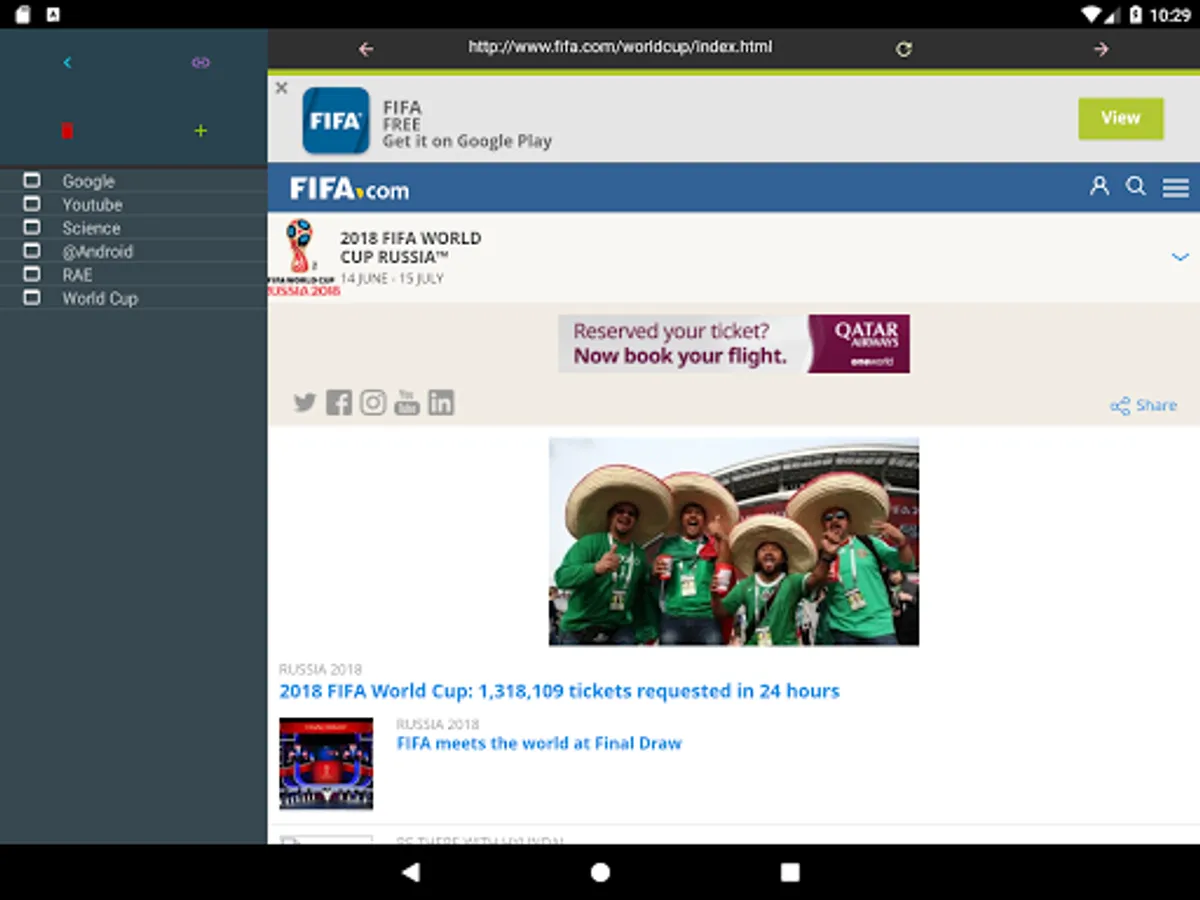
Task: Open the FIFA LinkedIn page icon
Action: tap(441, 402)
